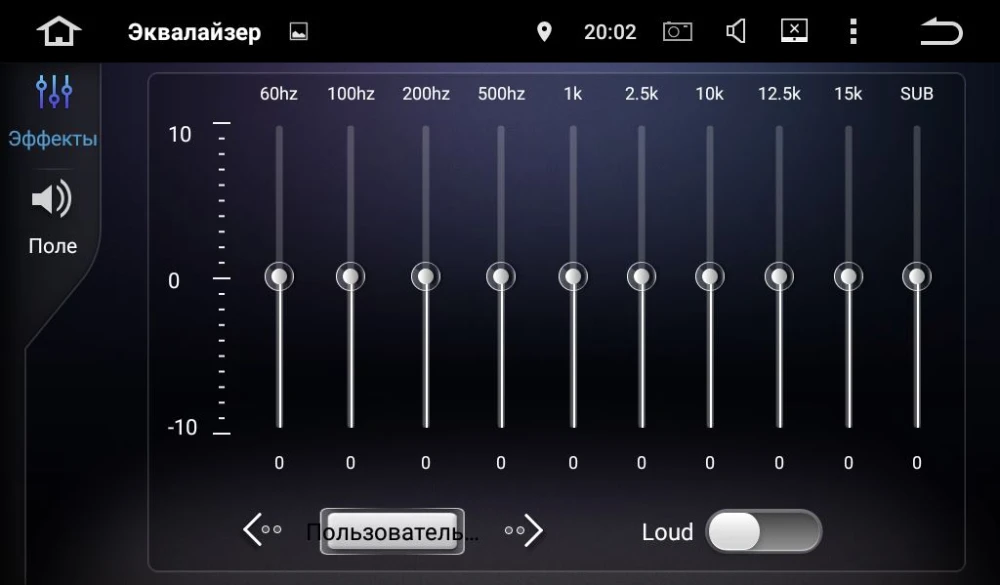Toggle the Loud switch

tap(763, 531)
